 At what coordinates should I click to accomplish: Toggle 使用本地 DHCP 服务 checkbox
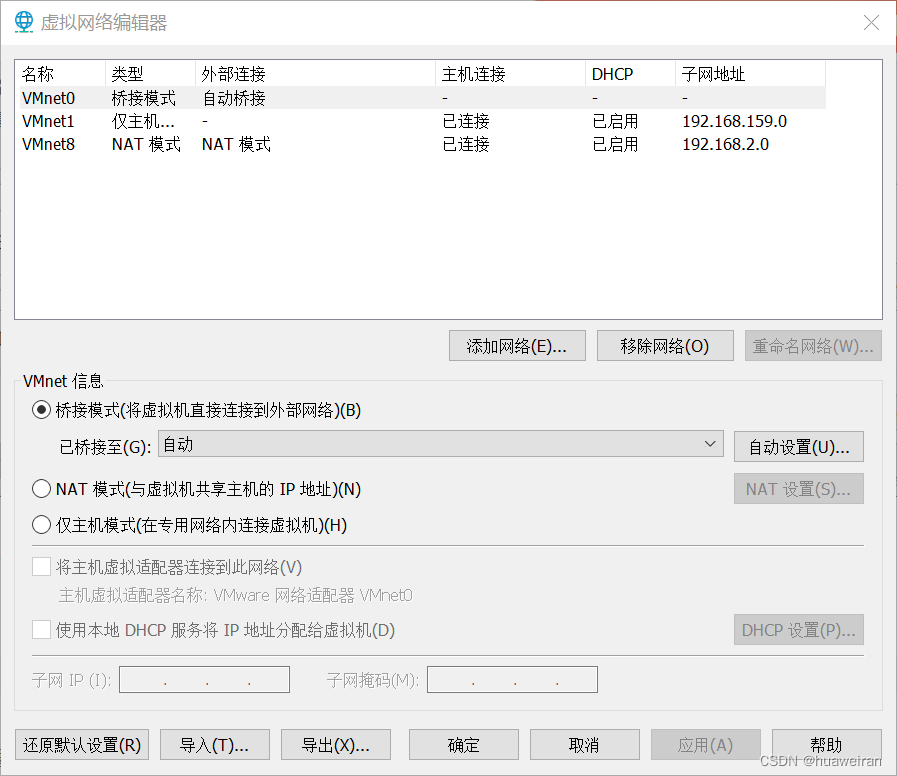pyautogui.click(x=41, y=630)
